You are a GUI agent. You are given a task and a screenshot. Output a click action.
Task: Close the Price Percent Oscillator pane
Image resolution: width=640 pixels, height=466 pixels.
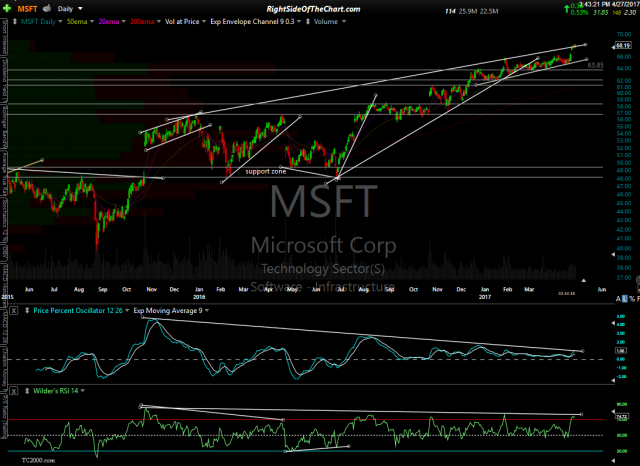(x=14, y=311)
